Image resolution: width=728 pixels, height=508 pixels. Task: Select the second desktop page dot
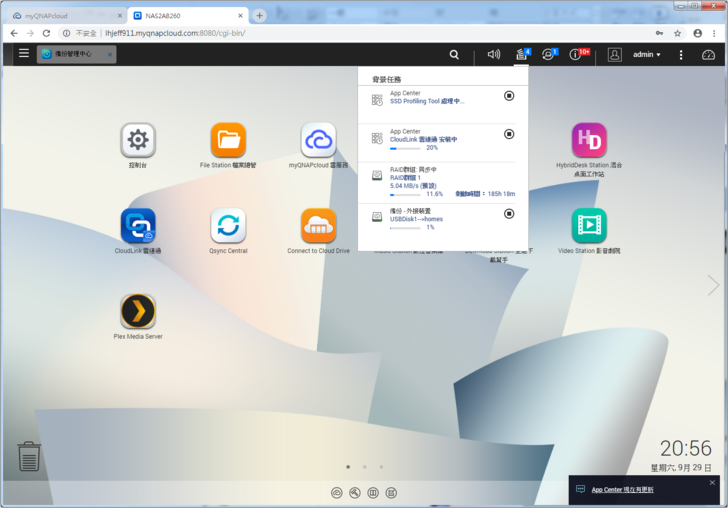click(x=365, y=467)
